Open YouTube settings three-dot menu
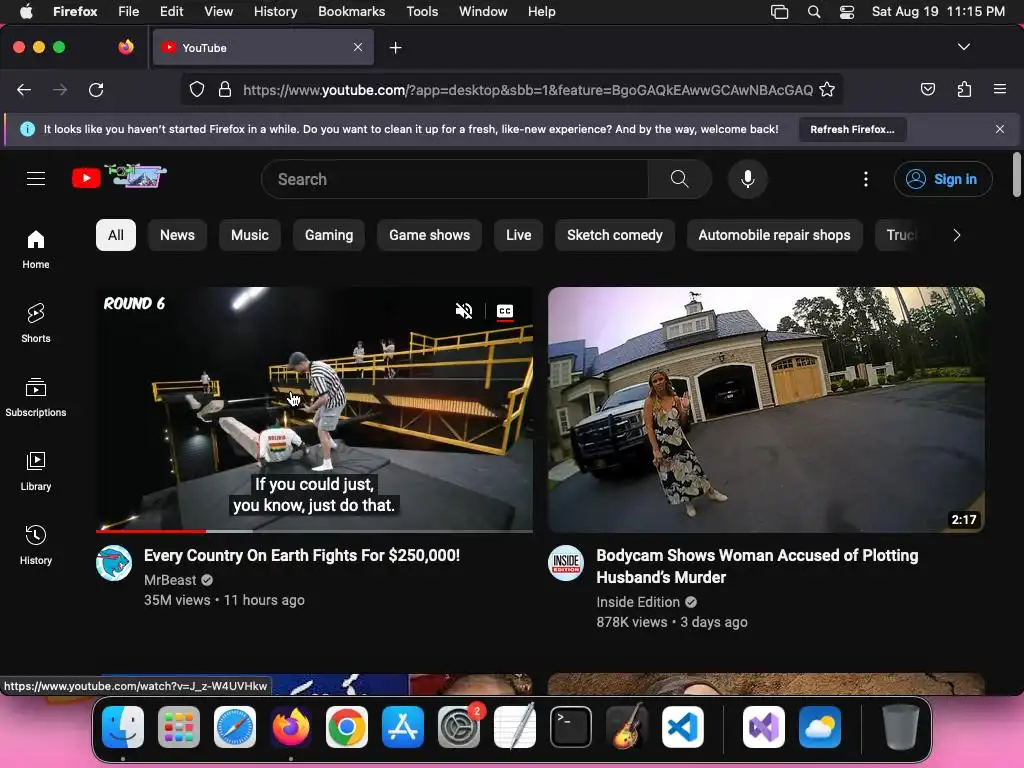This screenshot has width=1024, height=768. (866, 179)
